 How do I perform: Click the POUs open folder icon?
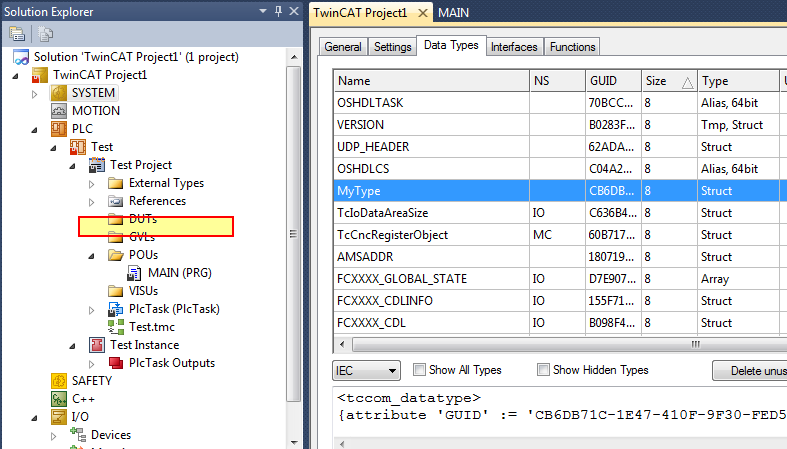[x=115, y=255]
